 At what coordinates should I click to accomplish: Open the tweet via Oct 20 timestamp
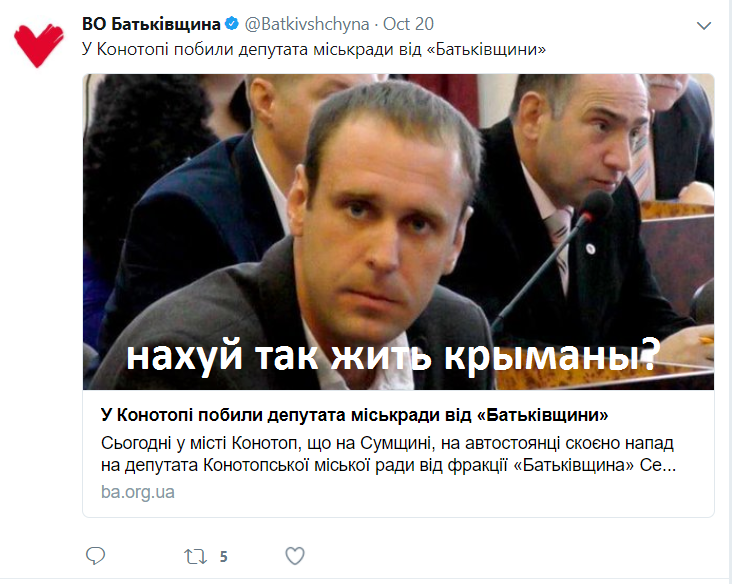pyautogui.click(x=408, y=24)
